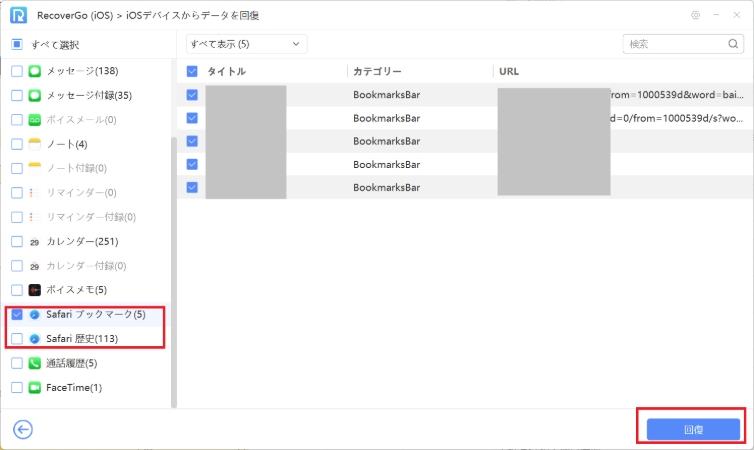Select the 通話履歴(5) category label
The image size is (754, 450).
(x=72, y=363)
